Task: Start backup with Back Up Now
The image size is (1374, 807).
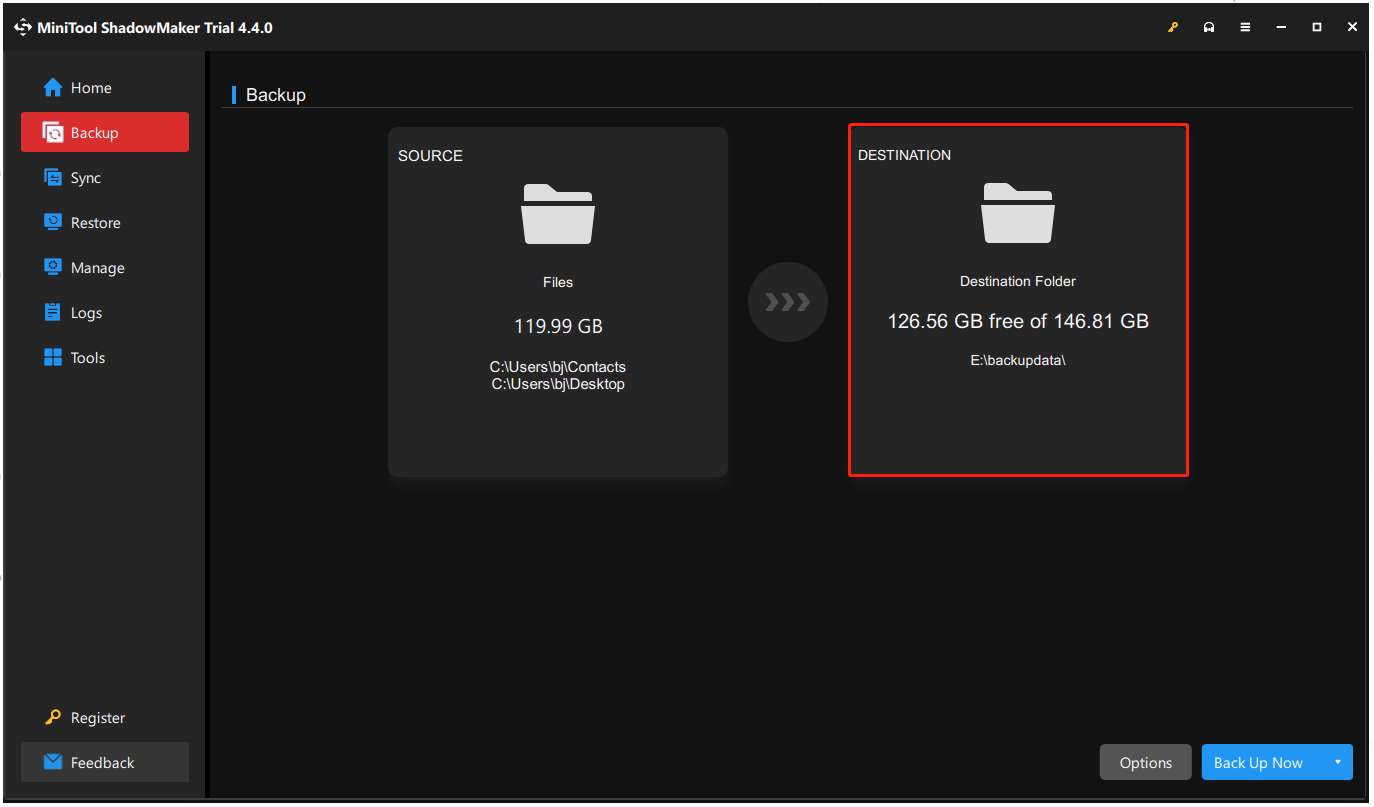Action: [1258, 763]
